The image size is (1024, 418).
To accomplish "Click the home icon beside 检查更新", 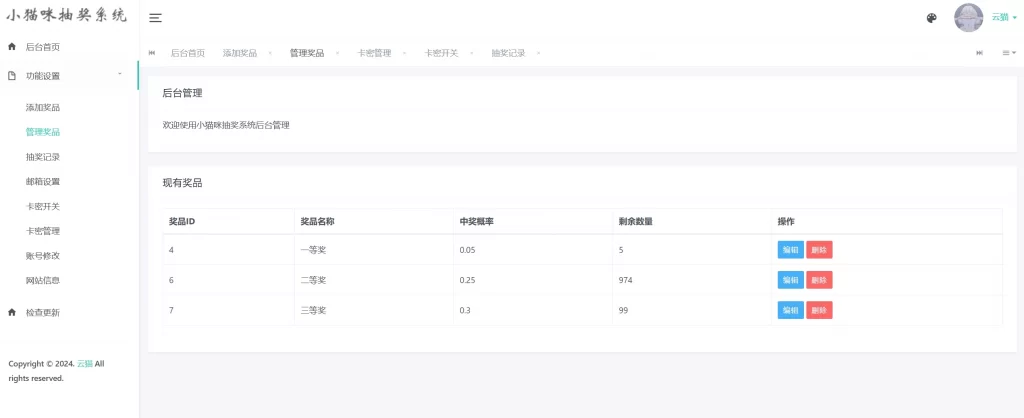I will coord(12,313).
